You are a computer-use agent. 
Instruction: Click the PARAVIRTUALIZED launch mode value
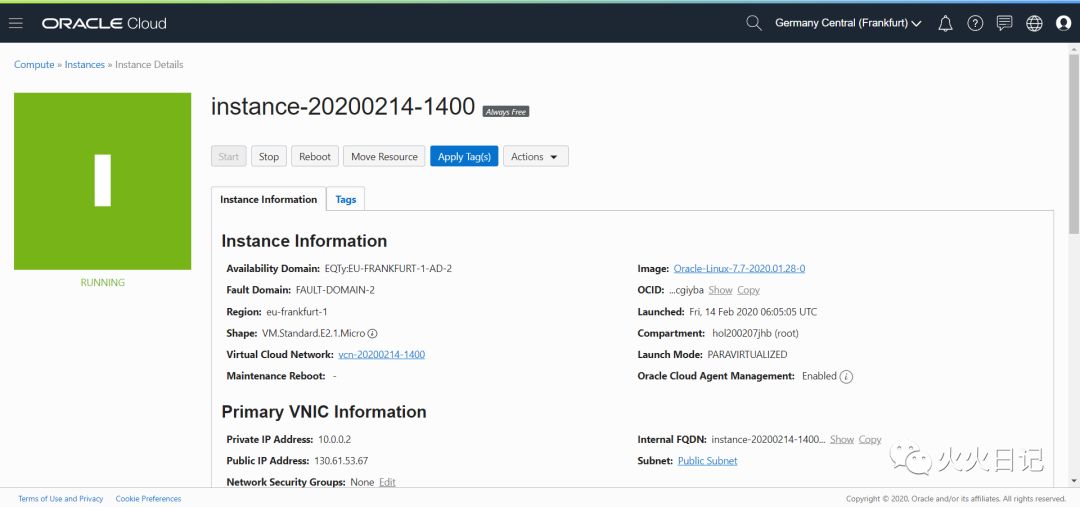(x=747, y=355)
